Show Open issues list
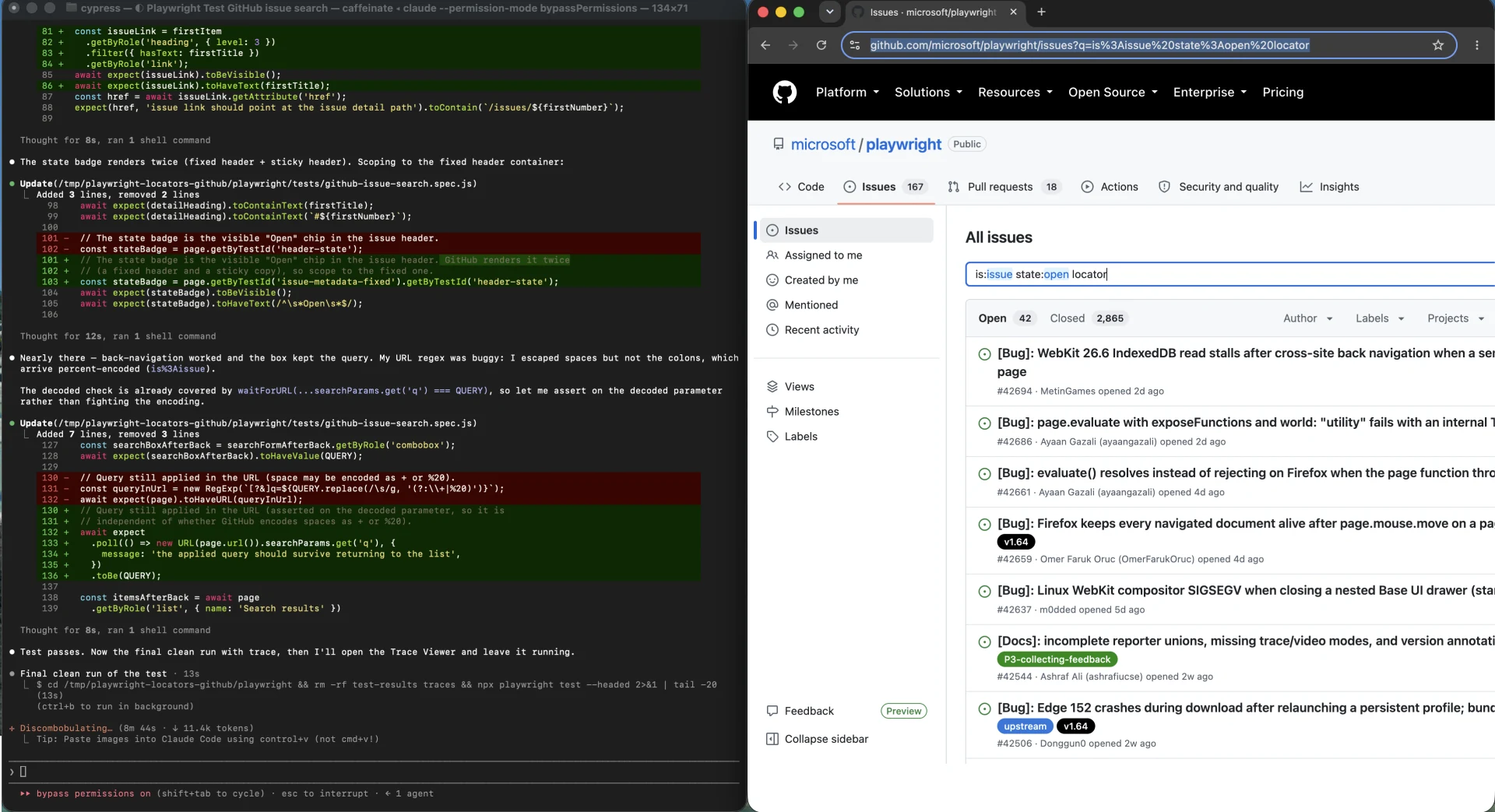 click(x=1006, y=318)
